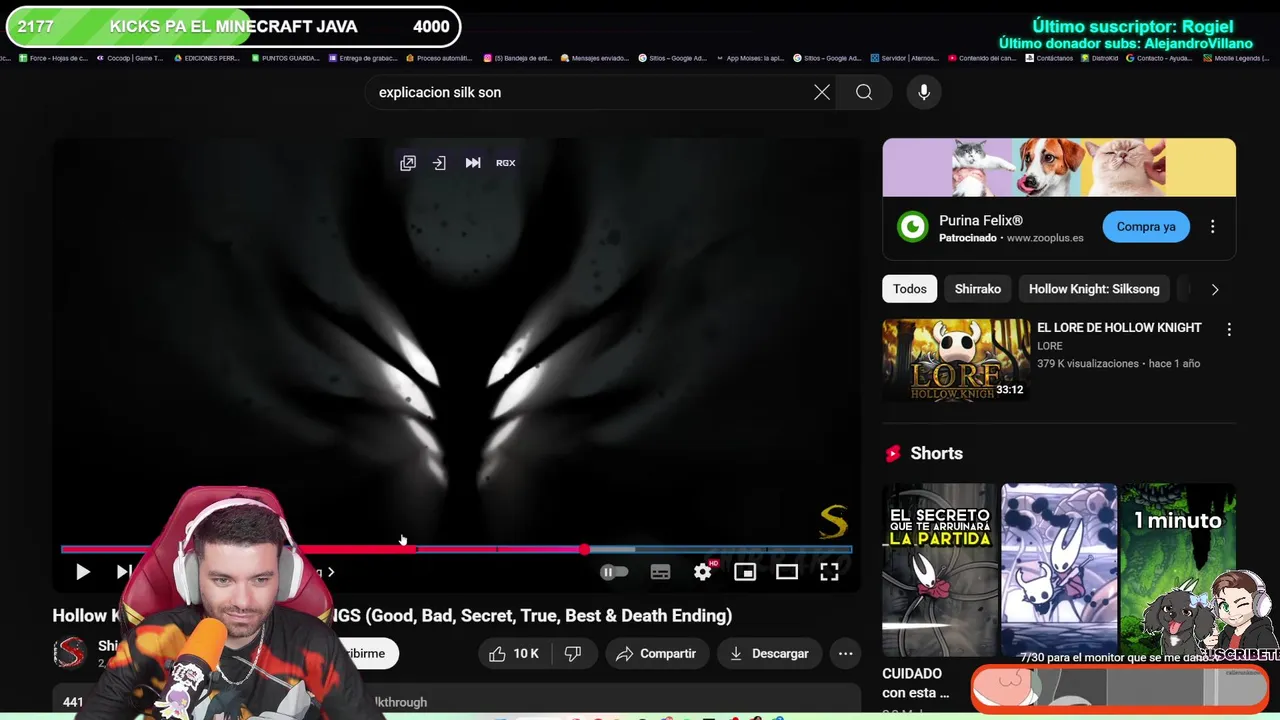The height and width of the screenshot is (720, 1280).
Task: Open 'App Moises: la apl...' bookmark
Action: pos(750,58)
